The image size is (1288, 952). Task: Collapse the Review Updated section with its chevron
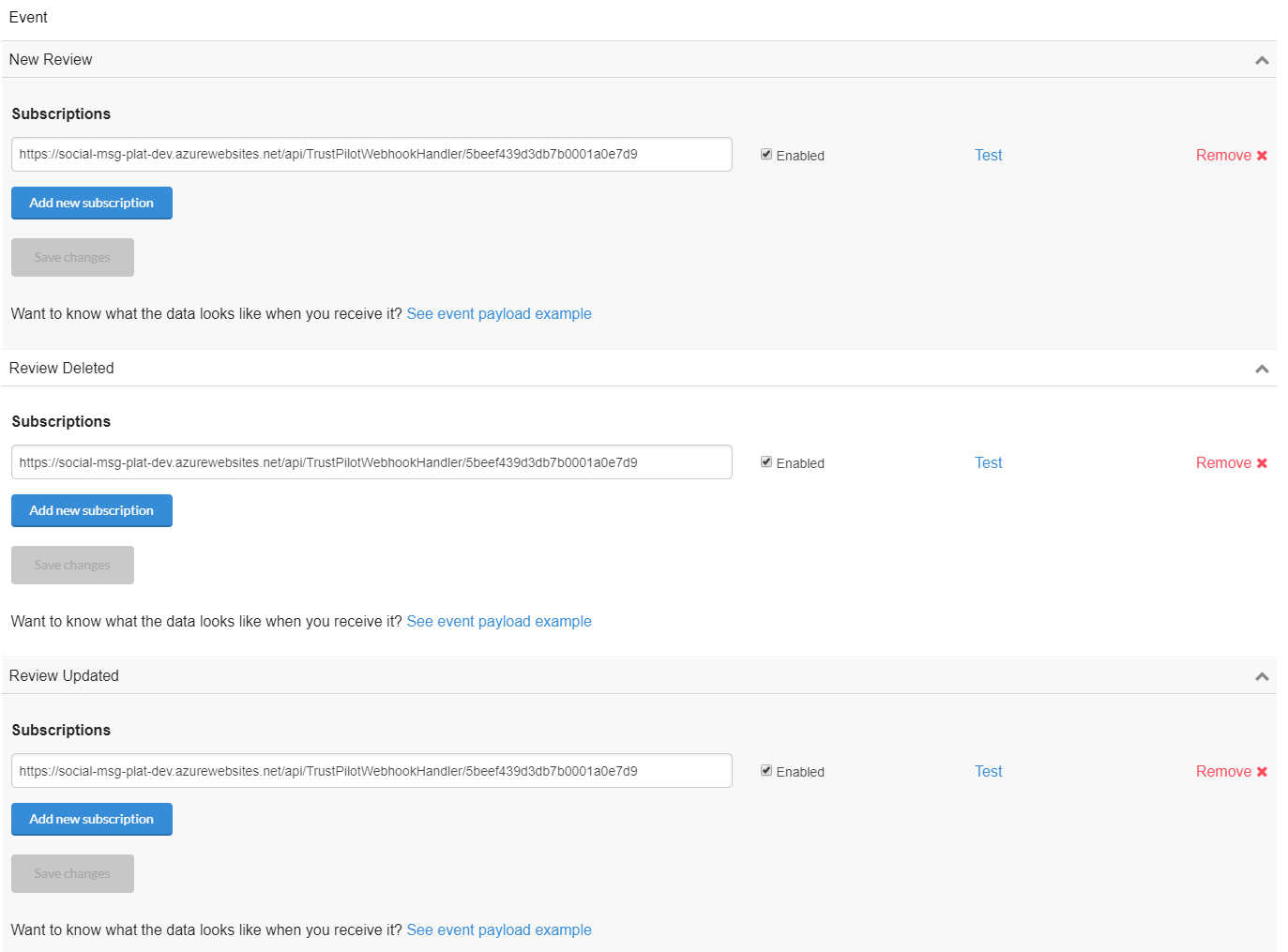point(1262,674)
